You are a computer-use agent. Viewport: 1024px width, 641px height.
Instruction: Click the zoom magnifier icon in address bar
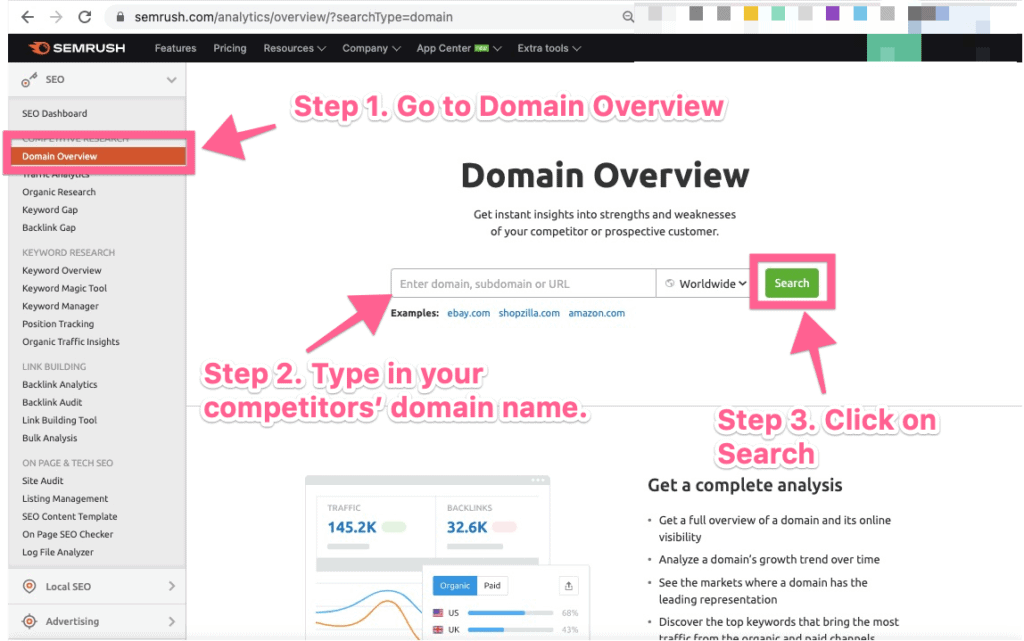(x=628, y=17)
